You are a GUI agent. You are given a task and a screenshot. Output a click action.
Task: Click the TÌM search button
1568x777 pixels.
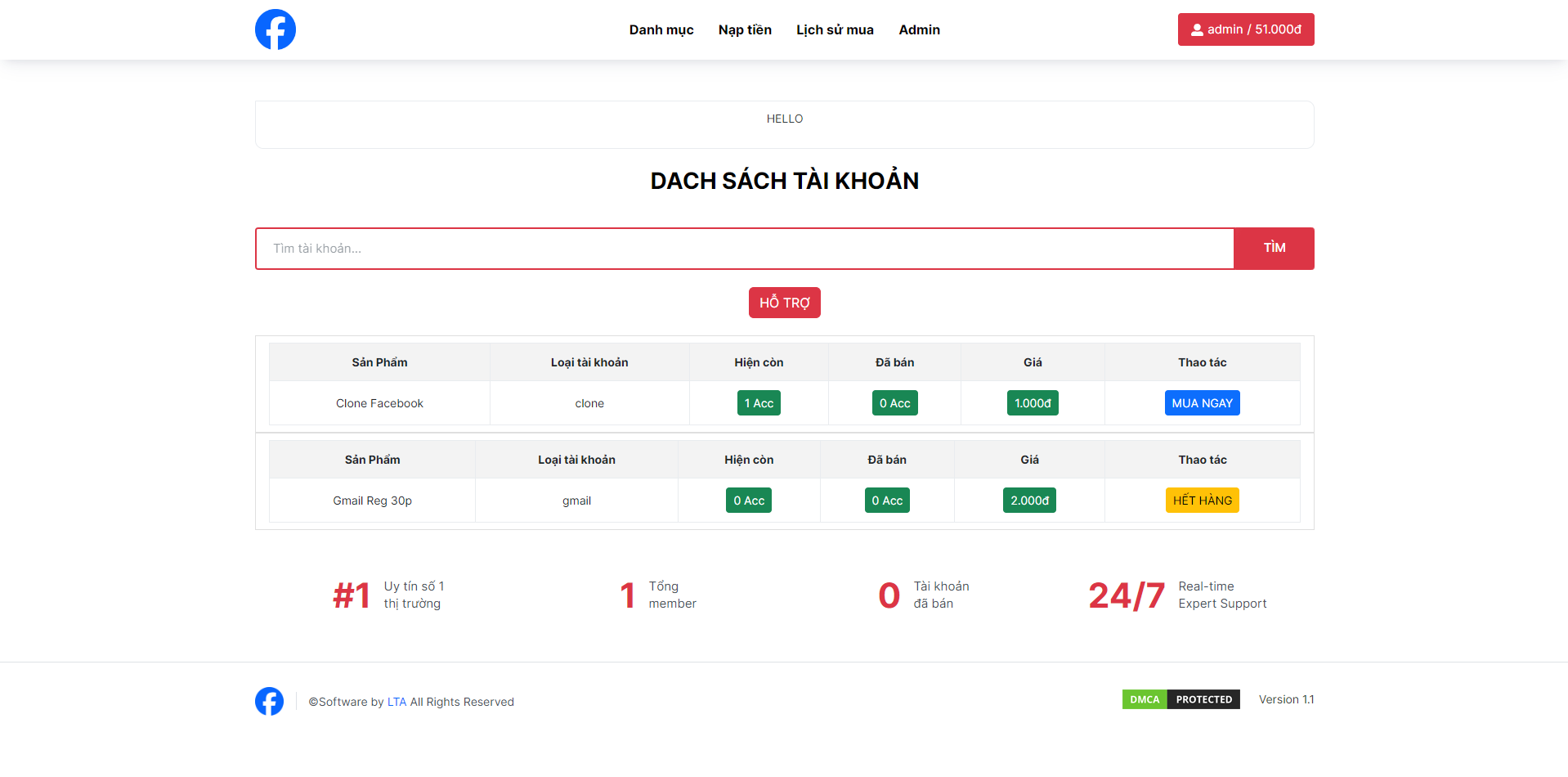pyautogui.click(x=1273, y=248)
